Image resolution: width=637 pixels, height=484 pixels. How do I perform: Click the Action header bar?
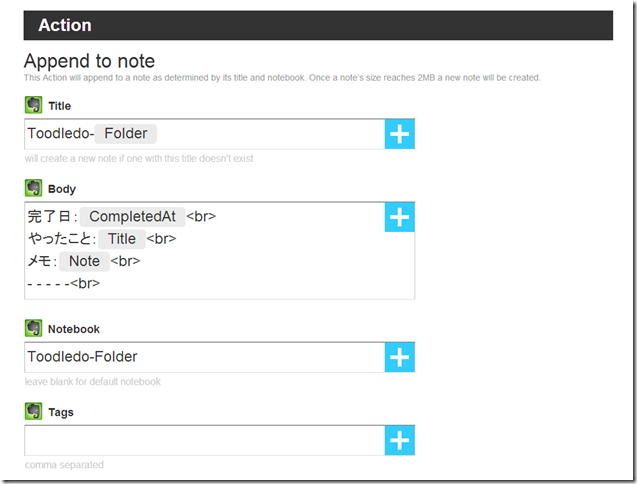pos(318,25)
